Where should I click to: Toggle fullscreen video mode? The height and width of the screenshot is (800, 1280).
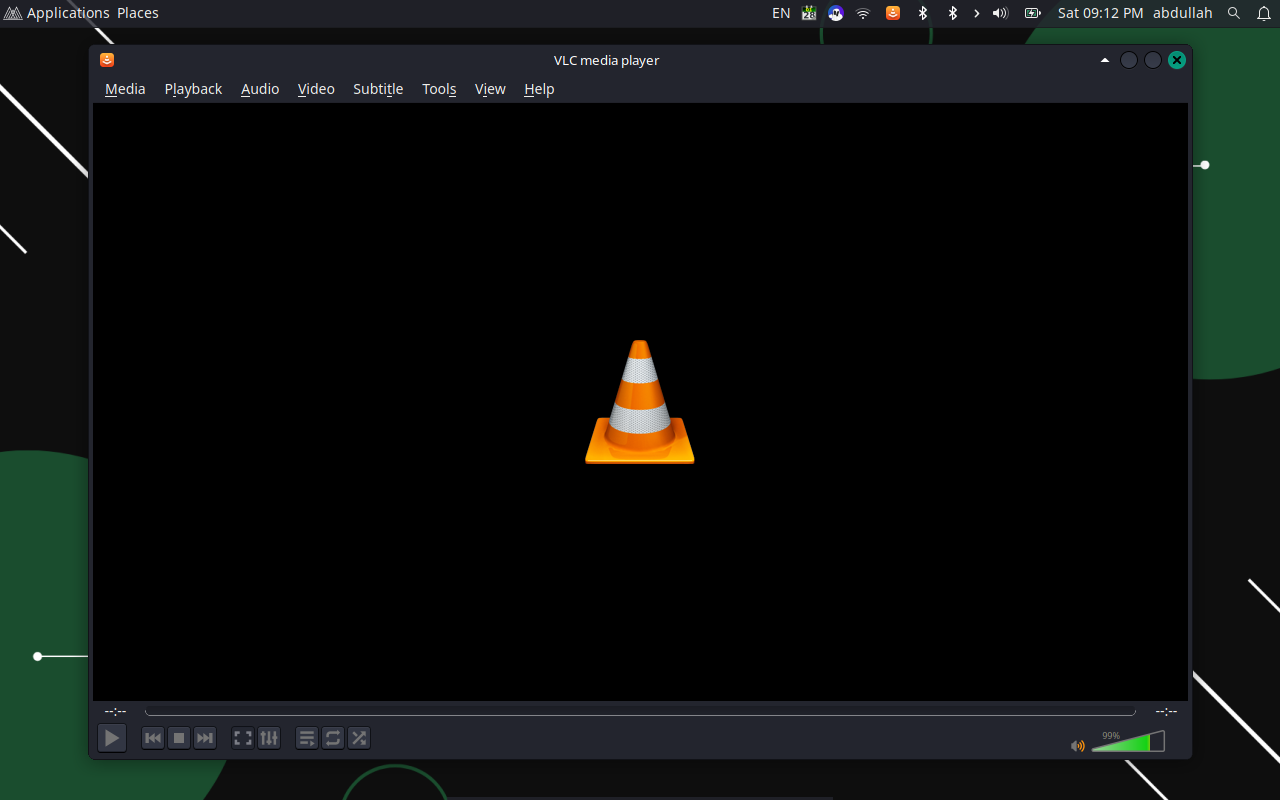pyautogui.click(x=243, y=738)
